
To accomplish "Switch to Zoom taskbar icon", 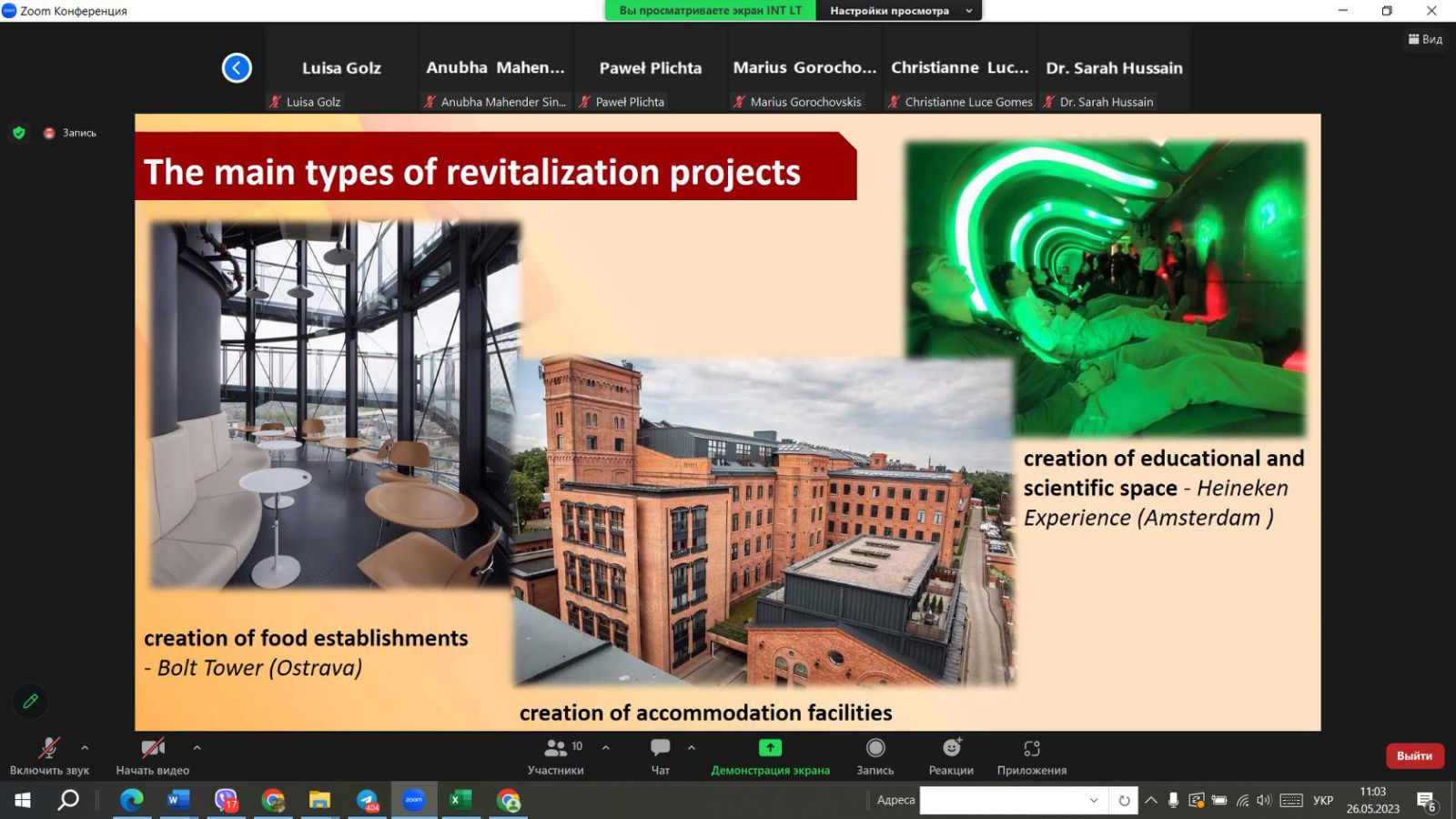I will [x=414, y=800].
